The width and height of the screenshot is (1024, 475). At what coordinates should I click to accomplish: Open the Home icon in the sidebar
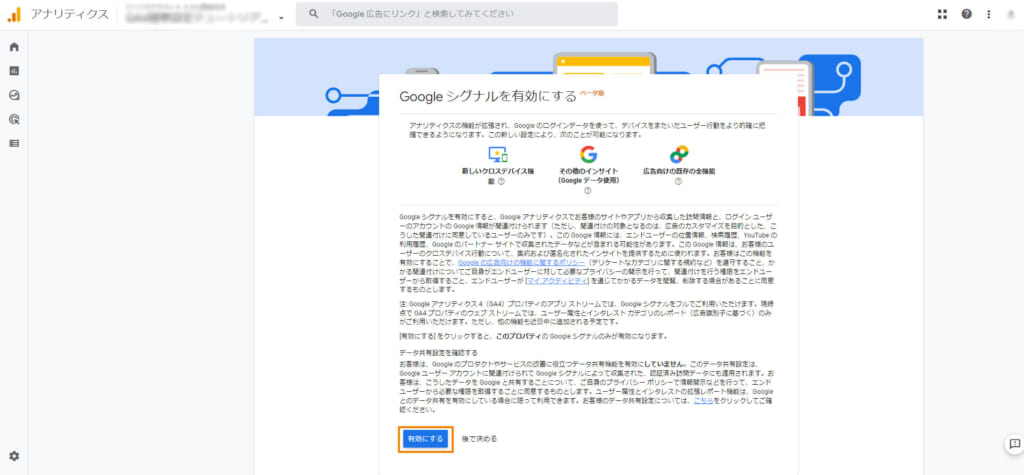point(14,47)
